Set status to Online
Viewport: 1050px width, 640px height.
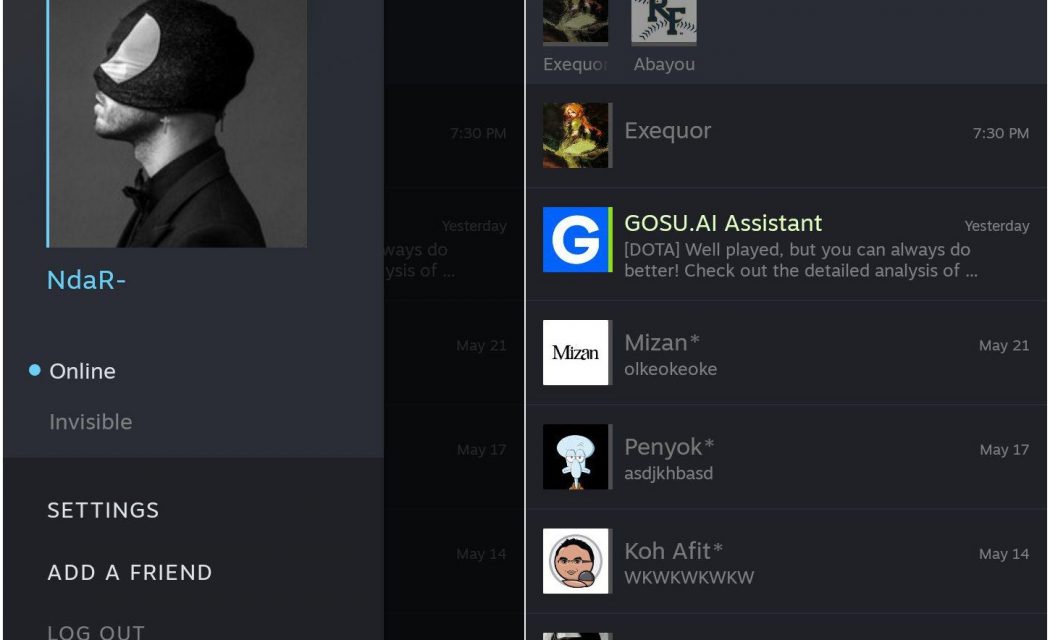pos(82,371)
